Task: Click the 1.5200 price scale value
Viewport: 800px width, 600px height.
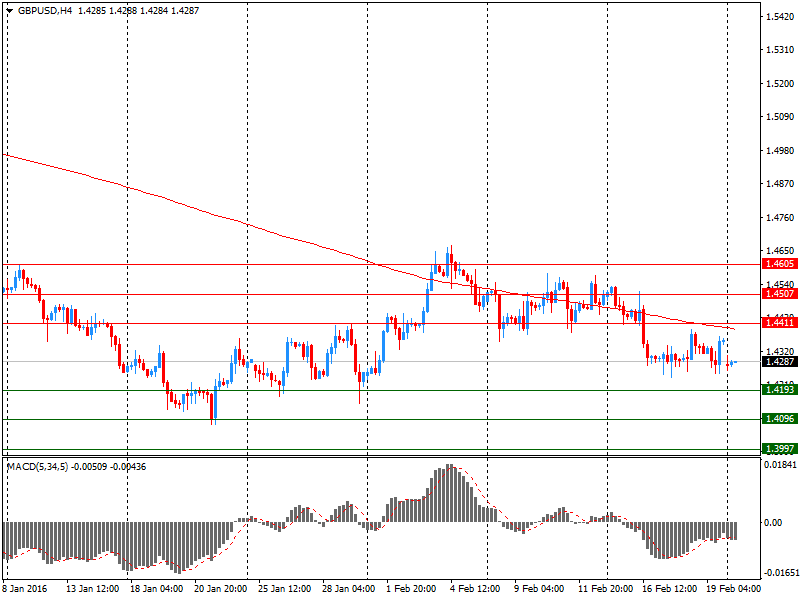Action: coord(781,84)
